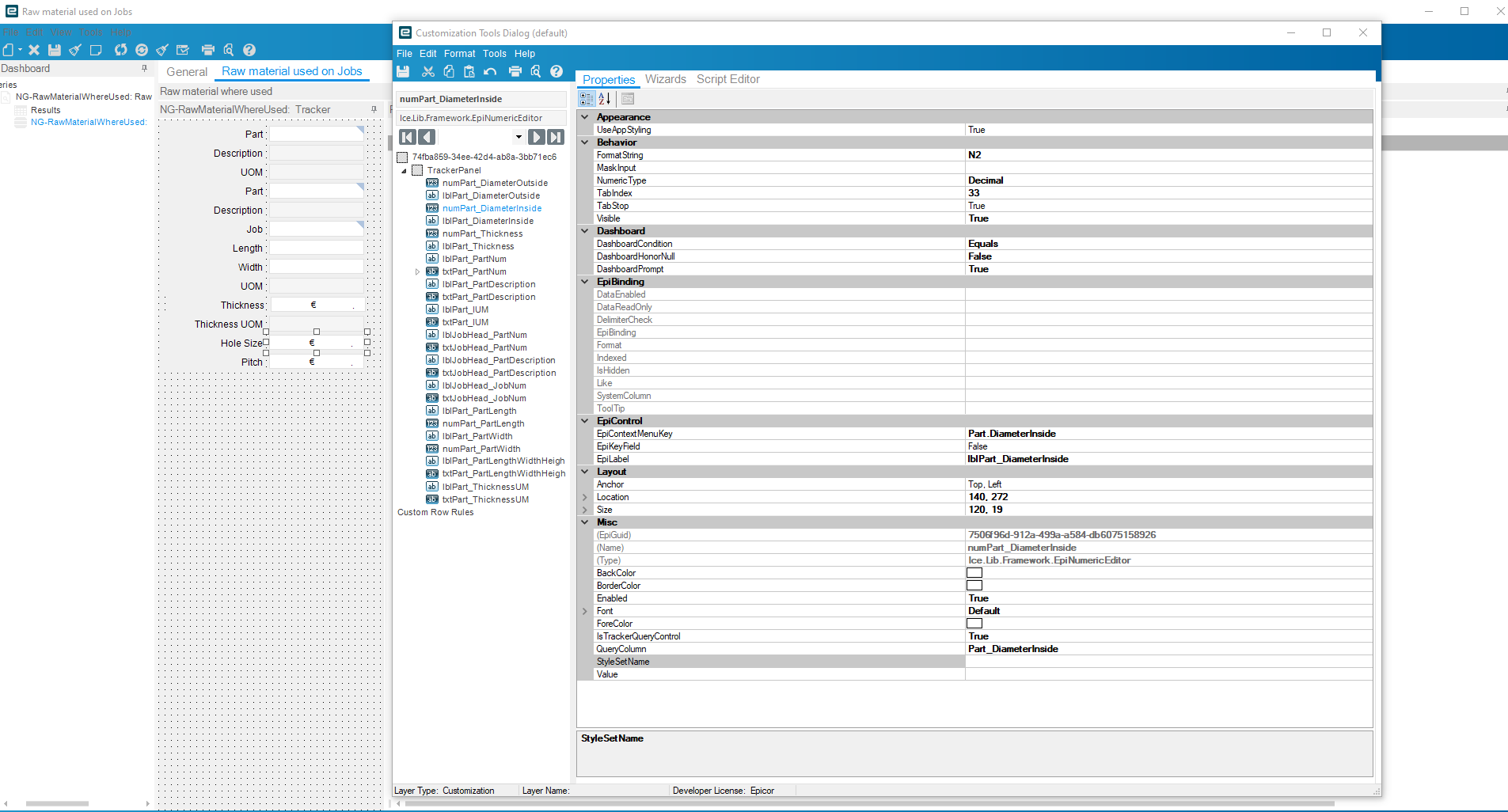Image resolution: width=1508 pixels, height=812 pixels.
Task: Click the BackColor color swatch
Action: pyautogui.click(x=974, y=573)
